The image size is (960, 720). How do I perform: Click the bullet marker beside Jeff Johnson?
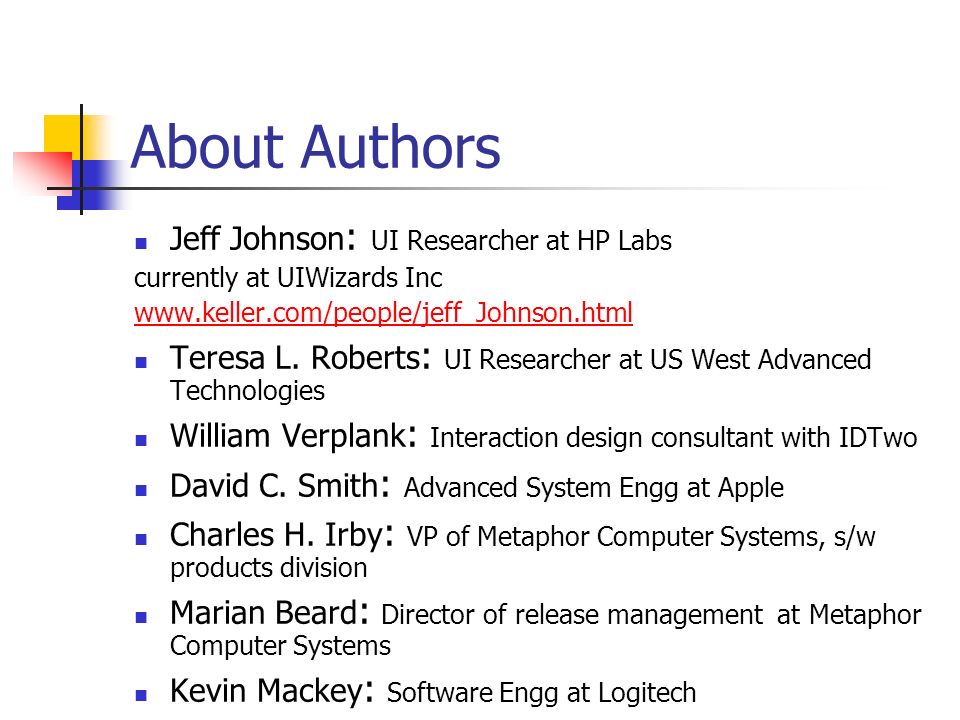click(141, 243)
